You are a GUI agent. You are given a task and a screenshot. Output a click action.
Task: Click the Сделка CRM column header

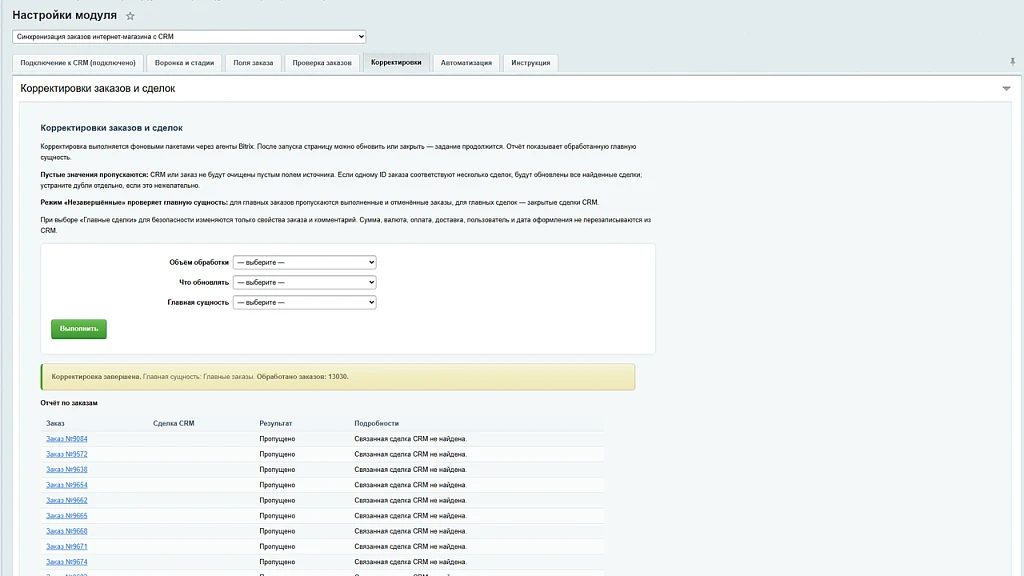[174, 423]
